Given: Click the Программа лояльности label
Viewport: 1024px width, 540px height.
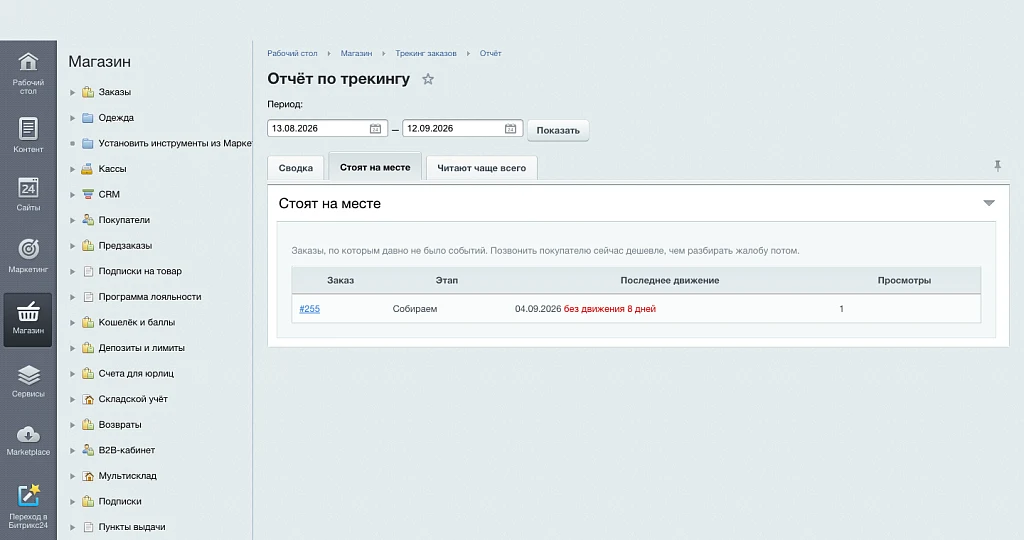Looking at the screenshot, I should 150,296.
